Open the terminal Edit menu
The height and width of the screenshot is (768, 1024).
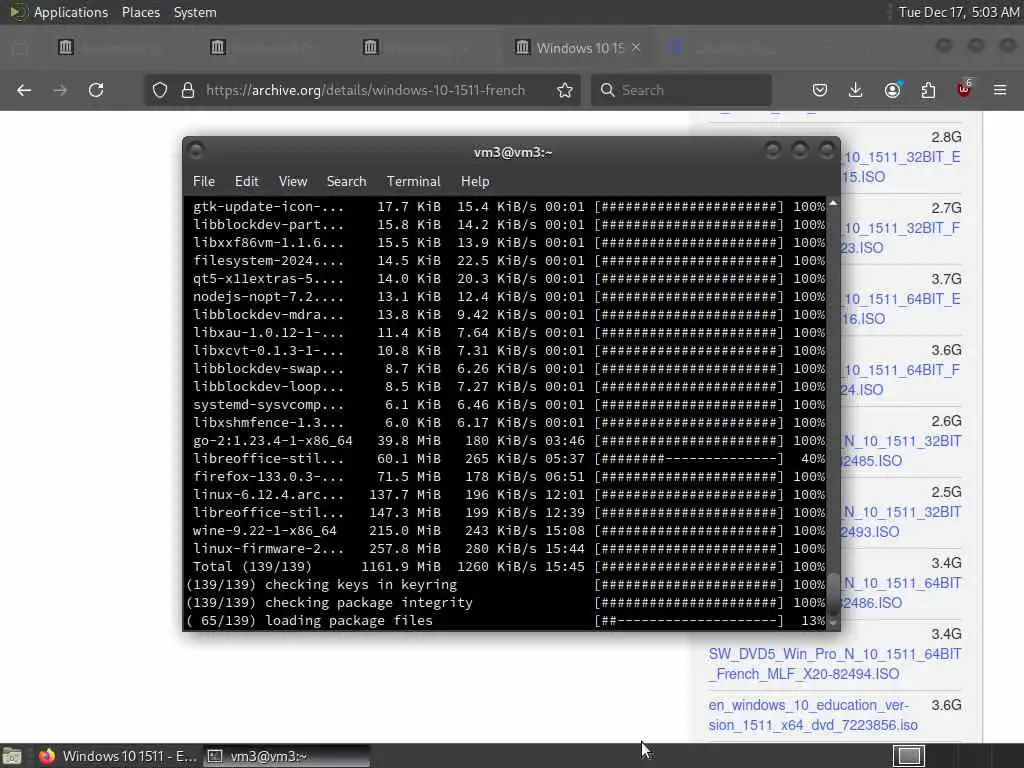point(246,182)
